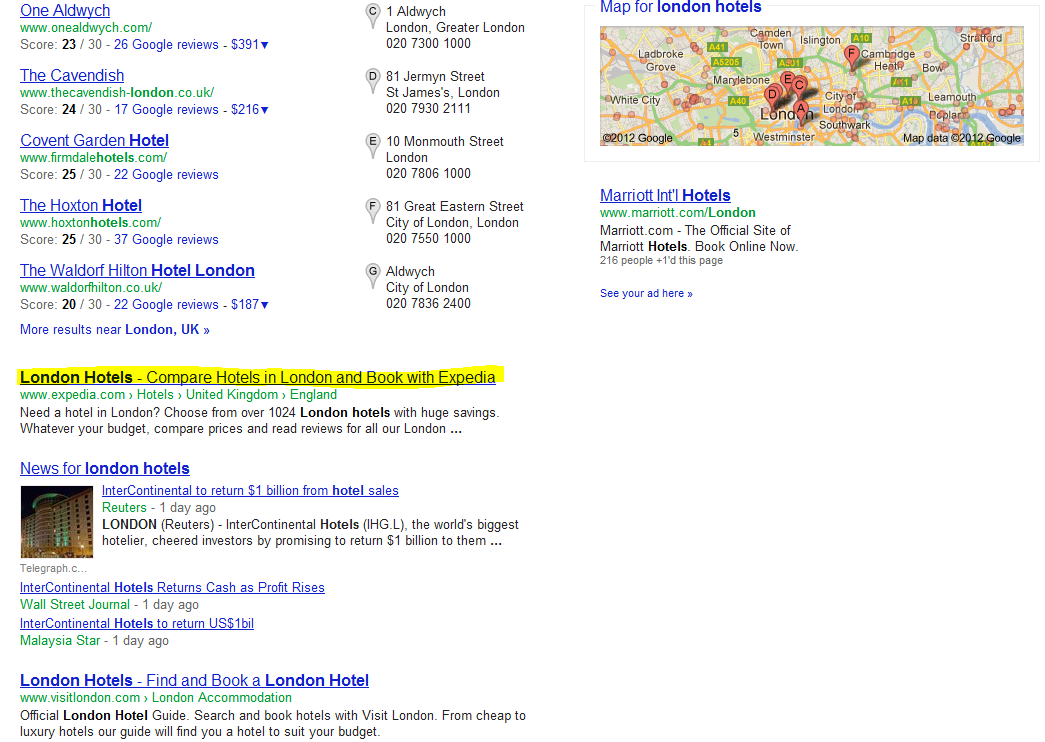This screenshot has height=742, width=1045.
Task: Click www.firmdalehotels.com URL text
Action: 93,158
